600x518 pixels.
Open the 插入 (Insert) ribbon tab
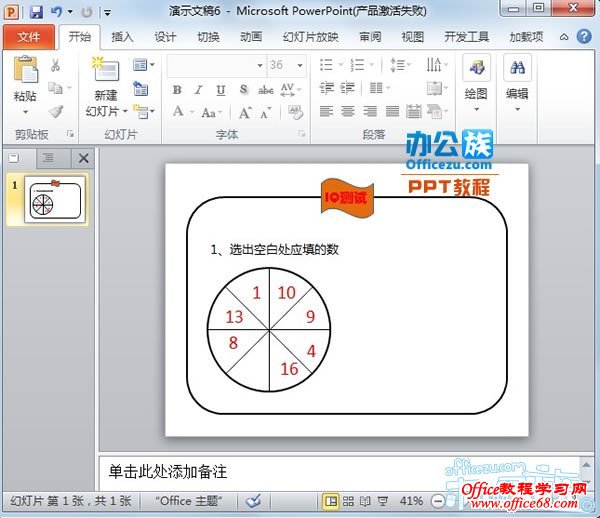pyautogui.click(x=122, y=37)
